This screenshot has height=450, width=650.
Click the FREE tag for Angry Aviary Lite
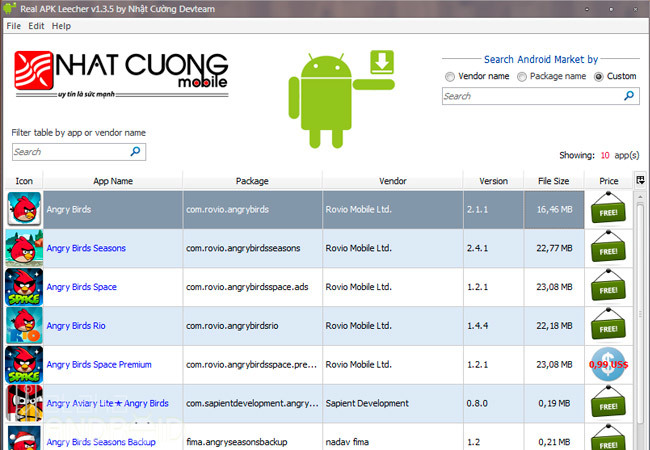click(608, 402)
